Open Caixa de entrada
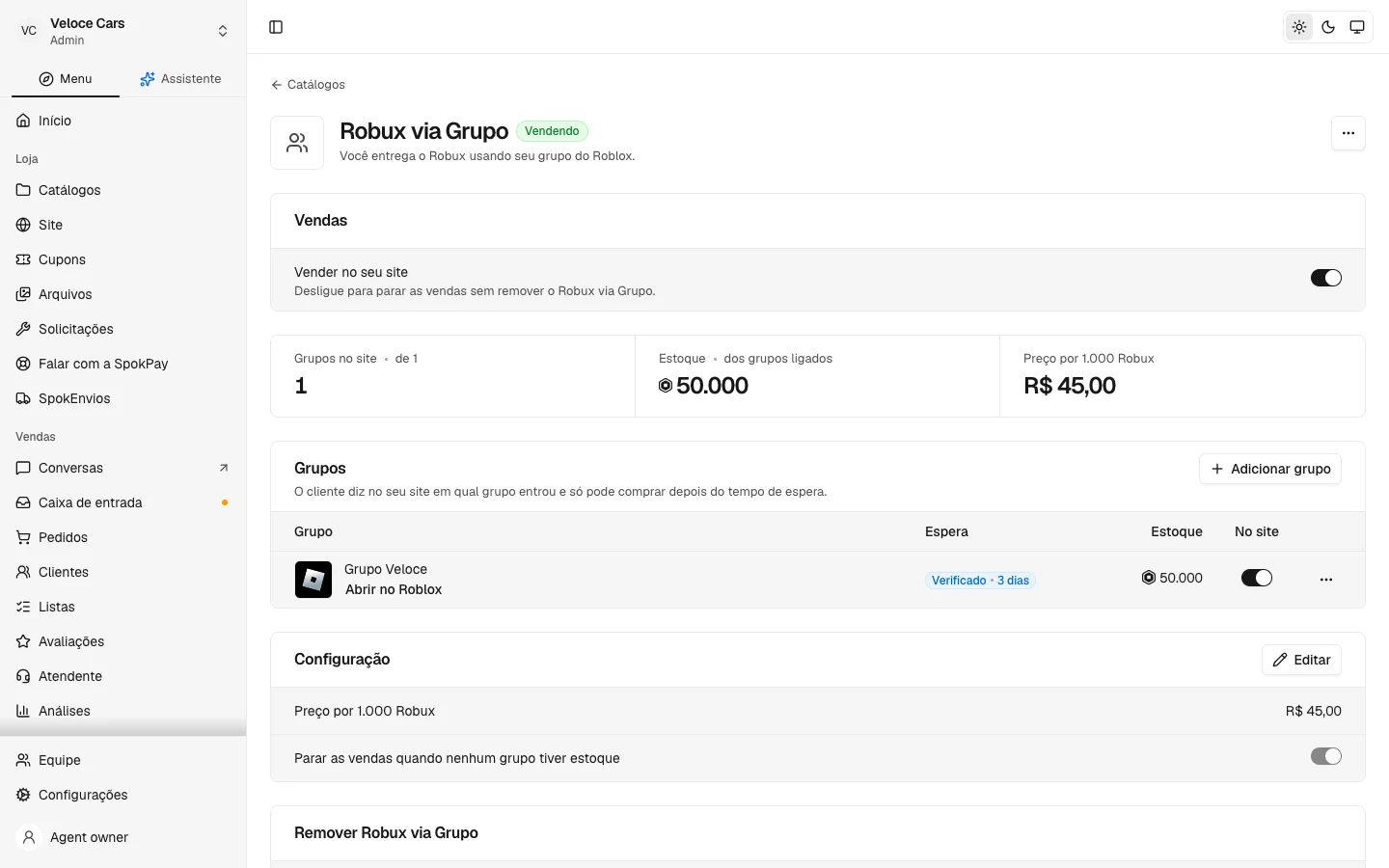Viewport: 1389px width, 868px height. [x=123, y=502]
